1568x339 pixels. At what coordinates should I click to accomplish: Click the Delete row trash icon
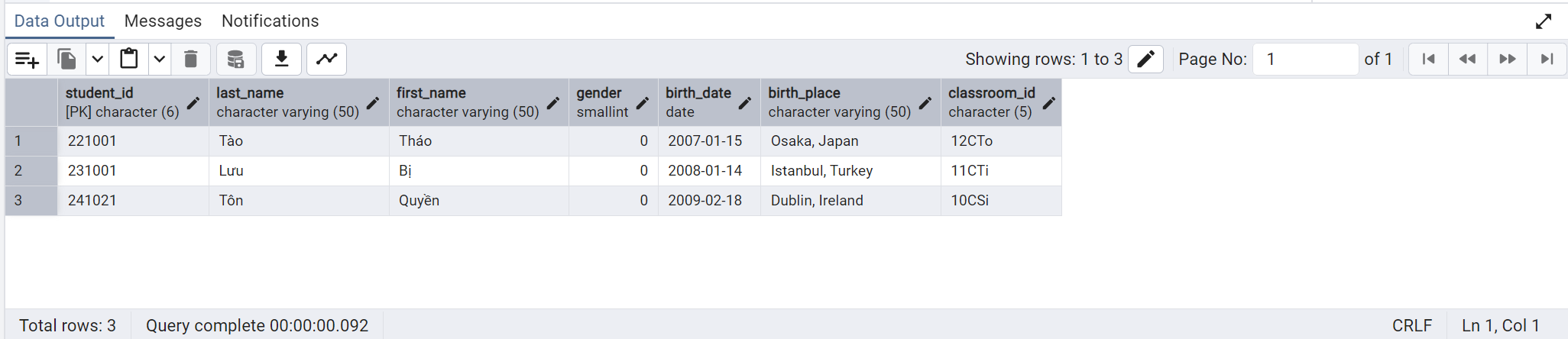click(x=191, y=60)
